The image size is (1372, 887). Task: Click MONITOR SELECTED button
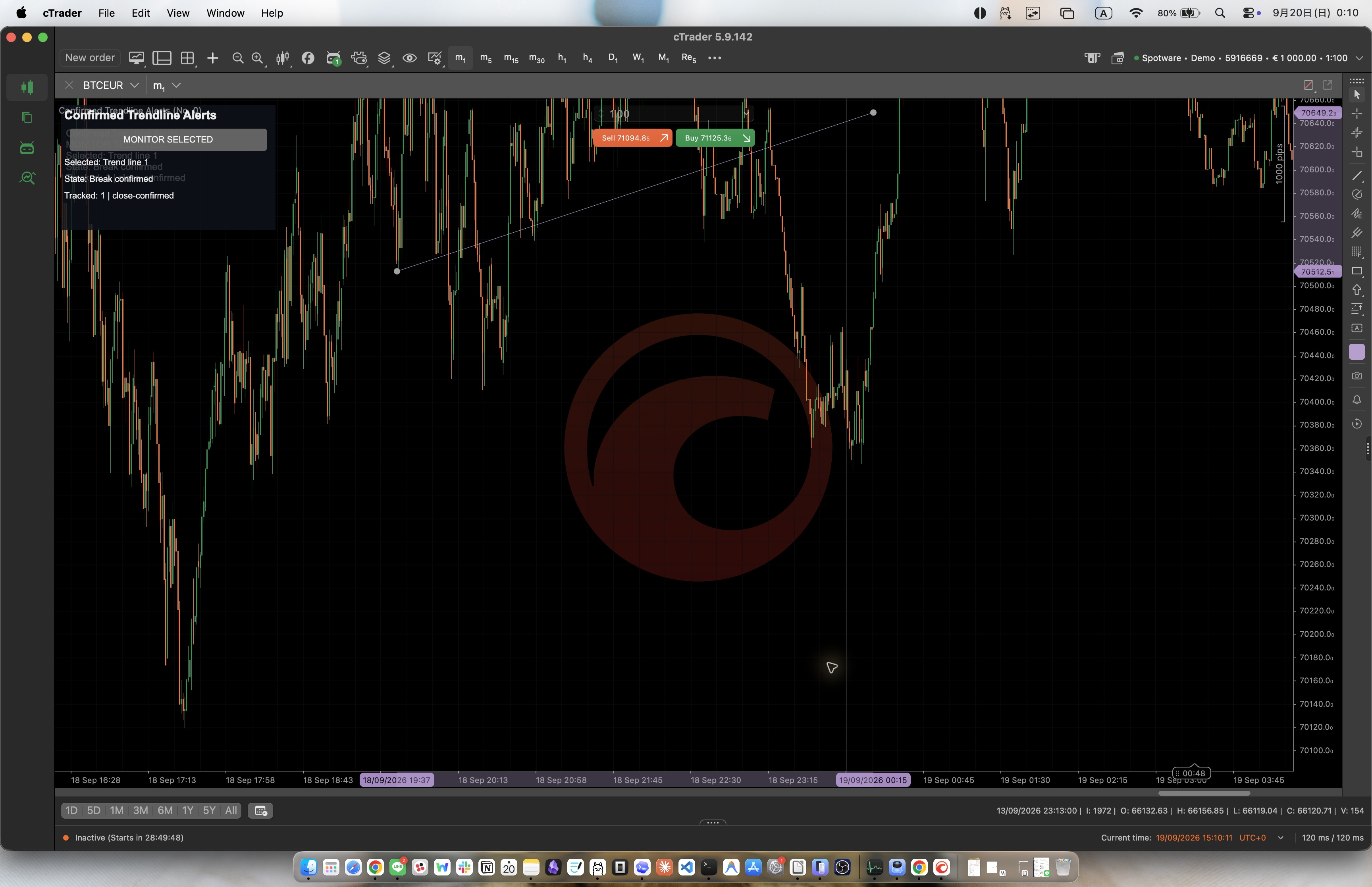coord(168,139)
